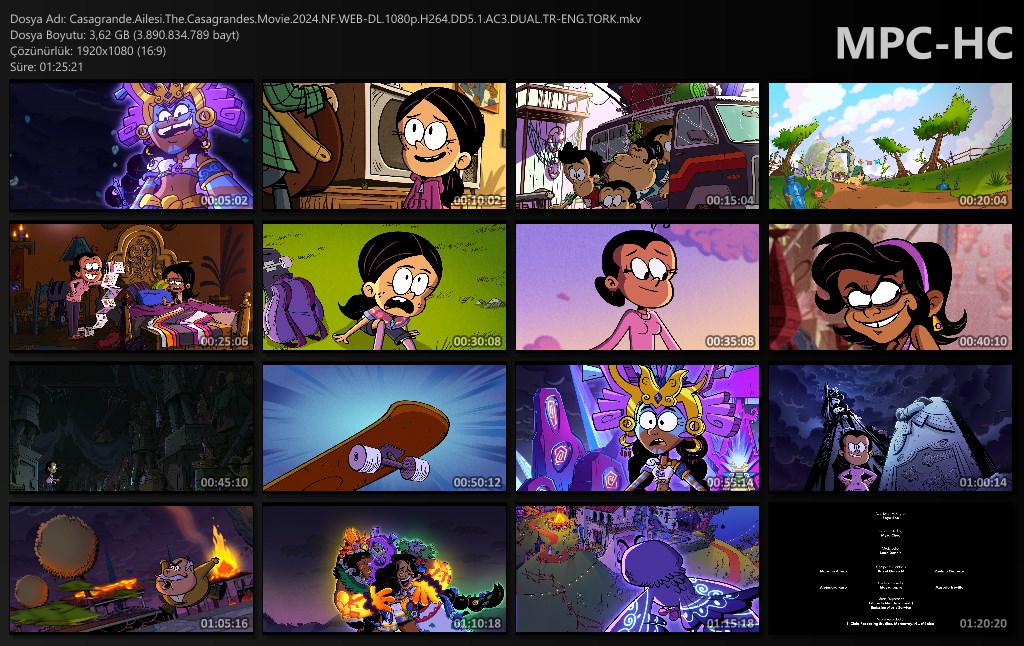Open the landscape frame at 00:20:04
The height and width of the screenshot is (646, 1024).
pyautogui.click(x=890, y=146)
